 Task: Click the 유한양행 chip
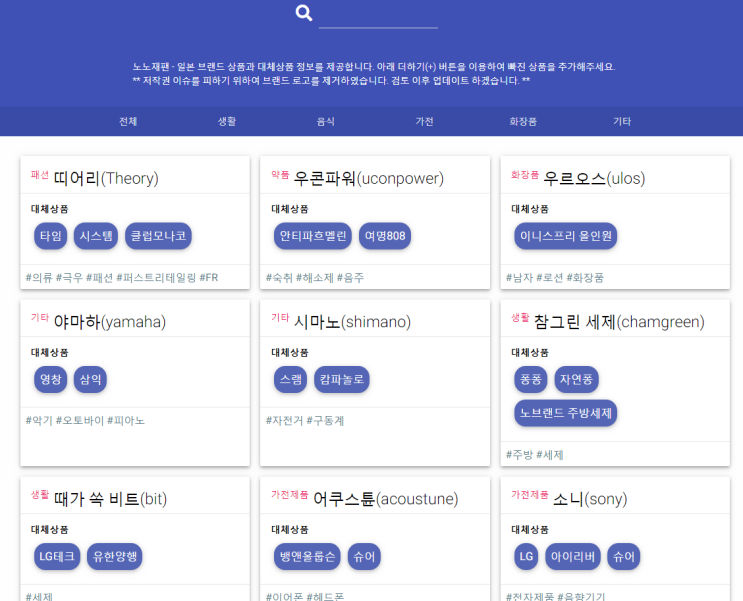115,556
